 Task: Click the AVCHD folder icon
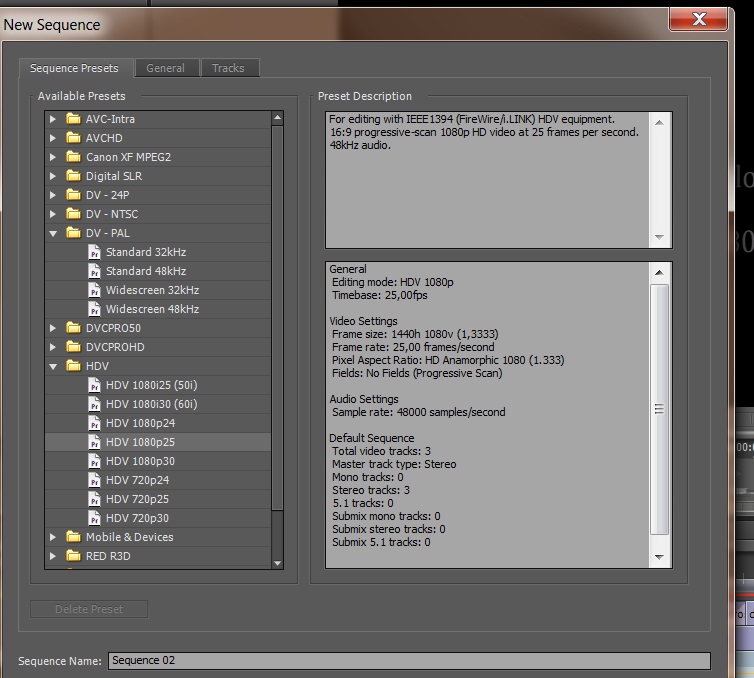click(74, 138)
